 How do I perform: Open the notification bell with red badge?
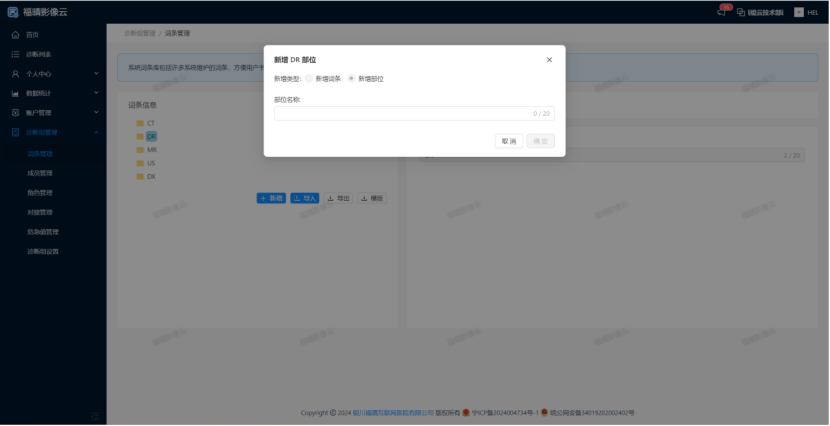coord(722,12)
